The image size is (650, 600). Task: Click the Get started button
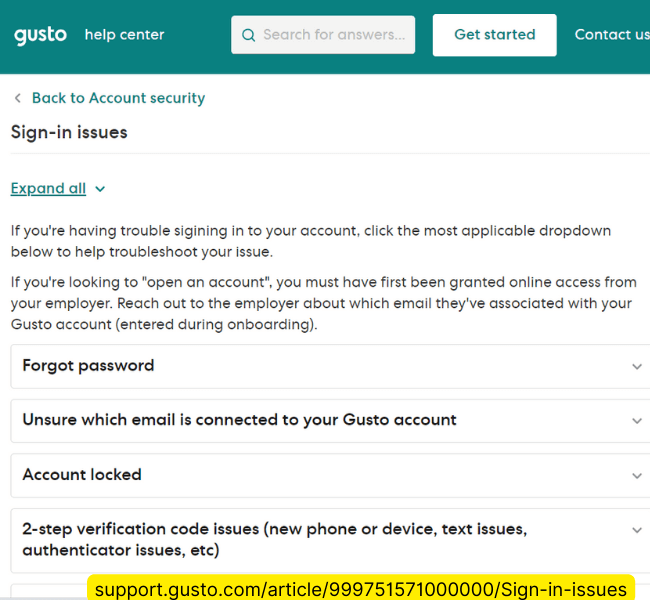click(x=495, y=35)
